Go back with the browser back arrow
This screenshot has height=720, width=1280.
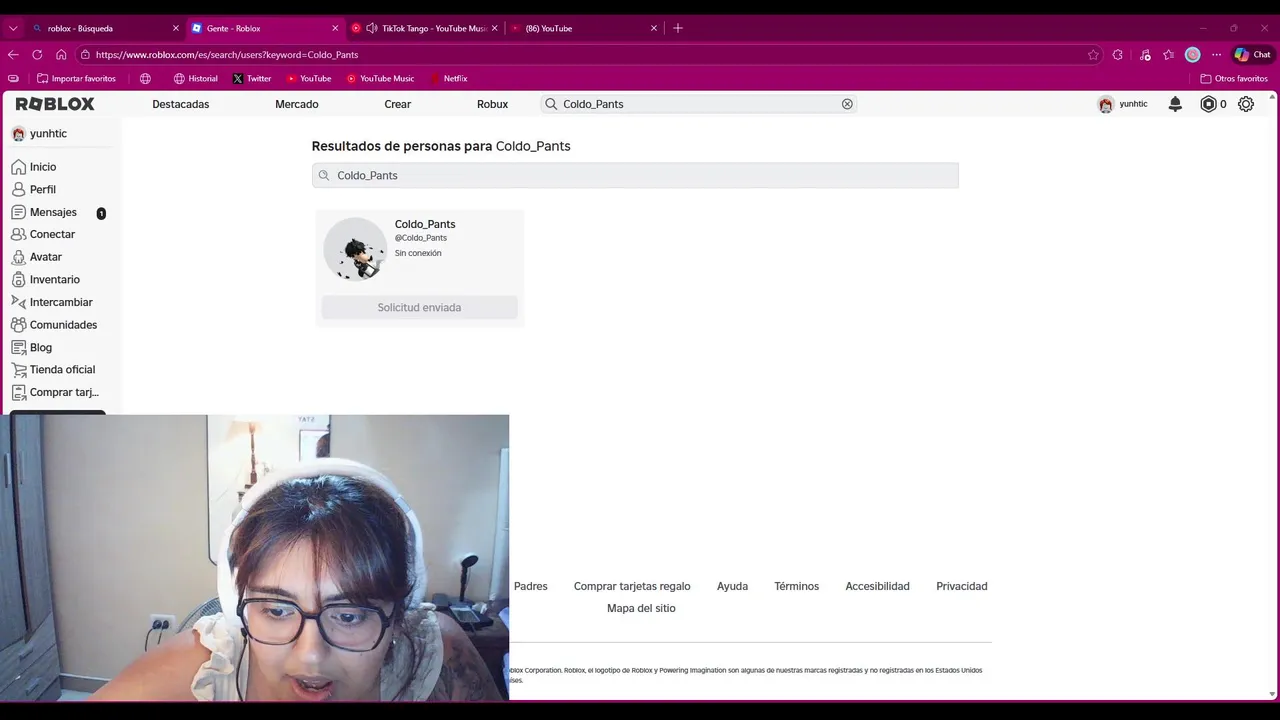pos(13,55)
